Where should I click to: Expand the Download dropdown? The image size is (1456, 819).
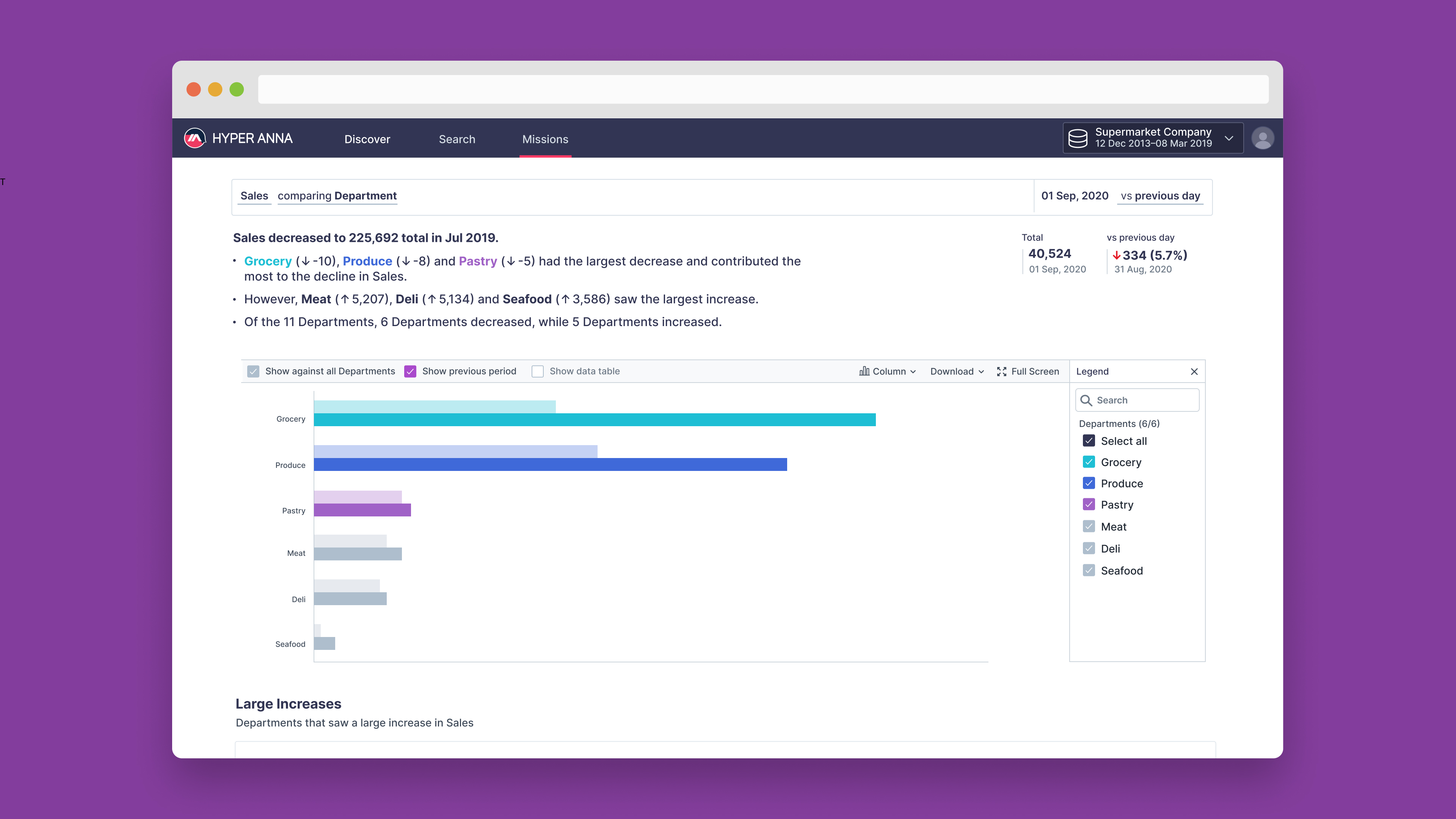[957, 371]
